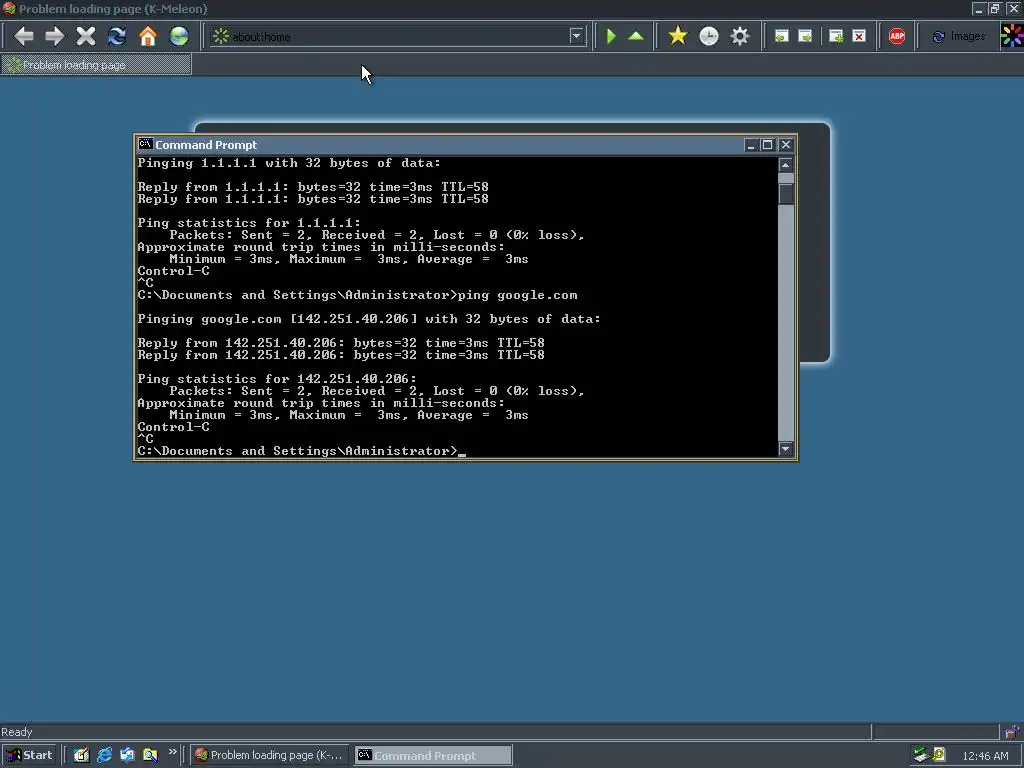Viewport: 1024px width, 768px height.
Task: Open a new tab with plus icon
Action: (x=836, y=37)
